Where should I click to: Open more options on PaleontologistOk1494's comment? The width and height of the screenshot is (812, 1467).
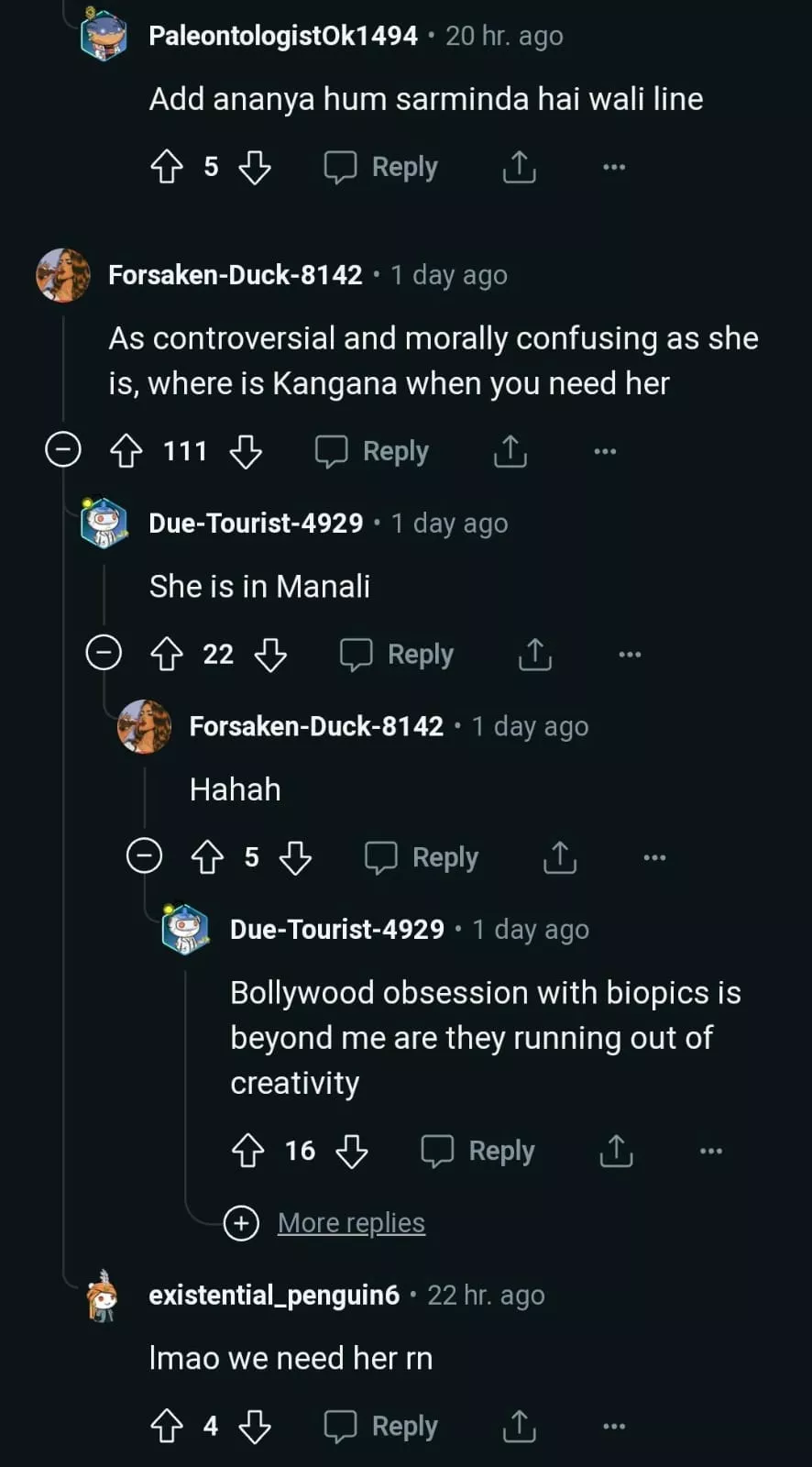tap(614, 167)
